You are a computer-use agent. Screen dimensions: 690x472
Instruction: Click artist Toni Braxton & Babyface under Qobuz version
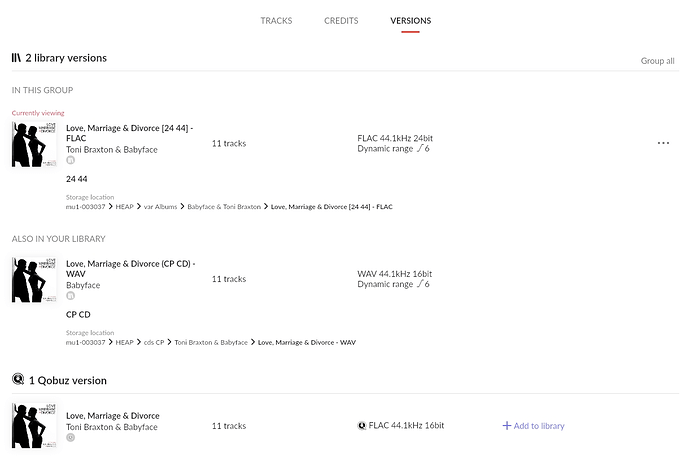[112, 427]
